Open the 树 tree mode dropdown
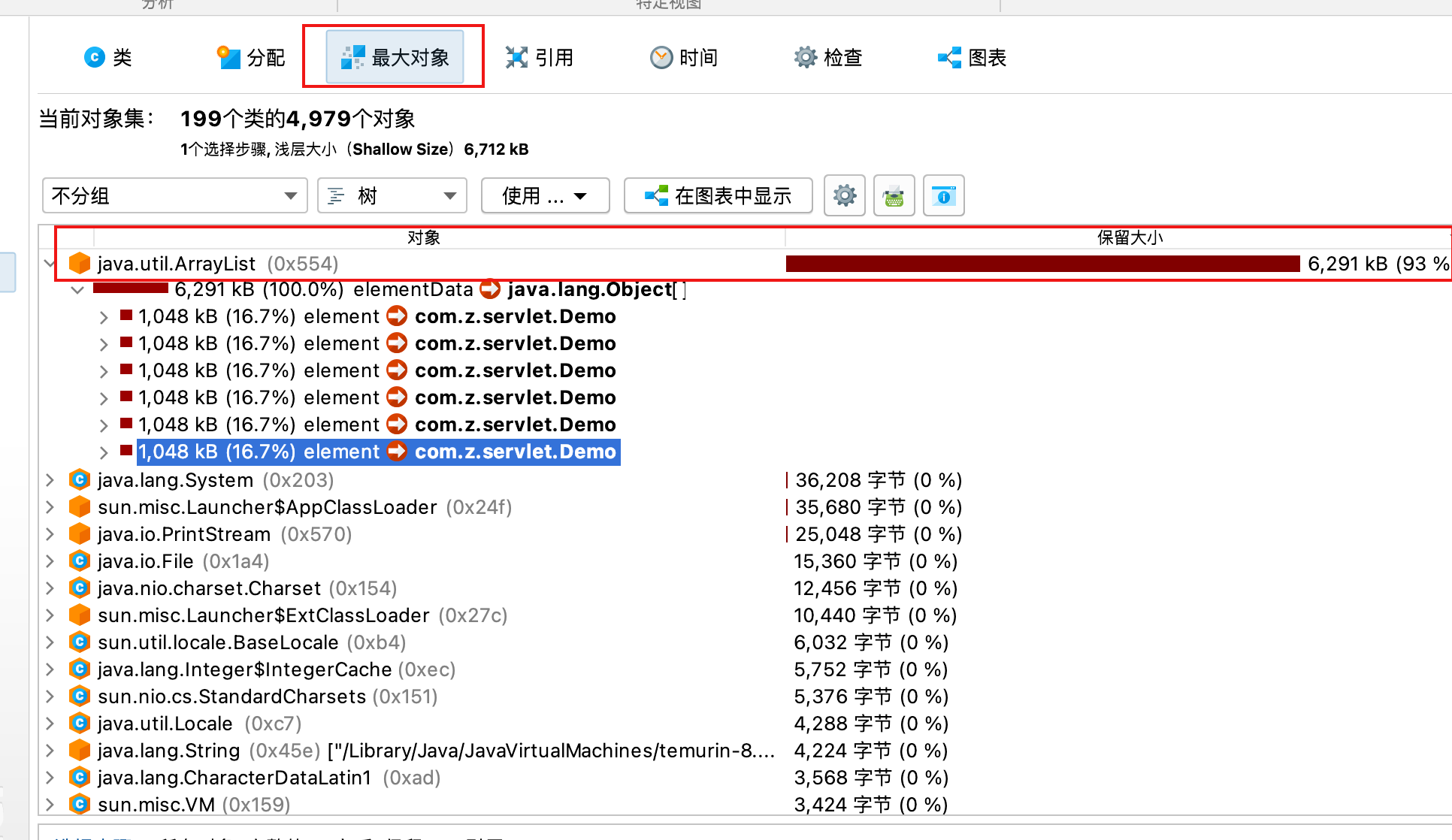The image size is (1452, 840). pyautogui.click(x=392, y=196)
